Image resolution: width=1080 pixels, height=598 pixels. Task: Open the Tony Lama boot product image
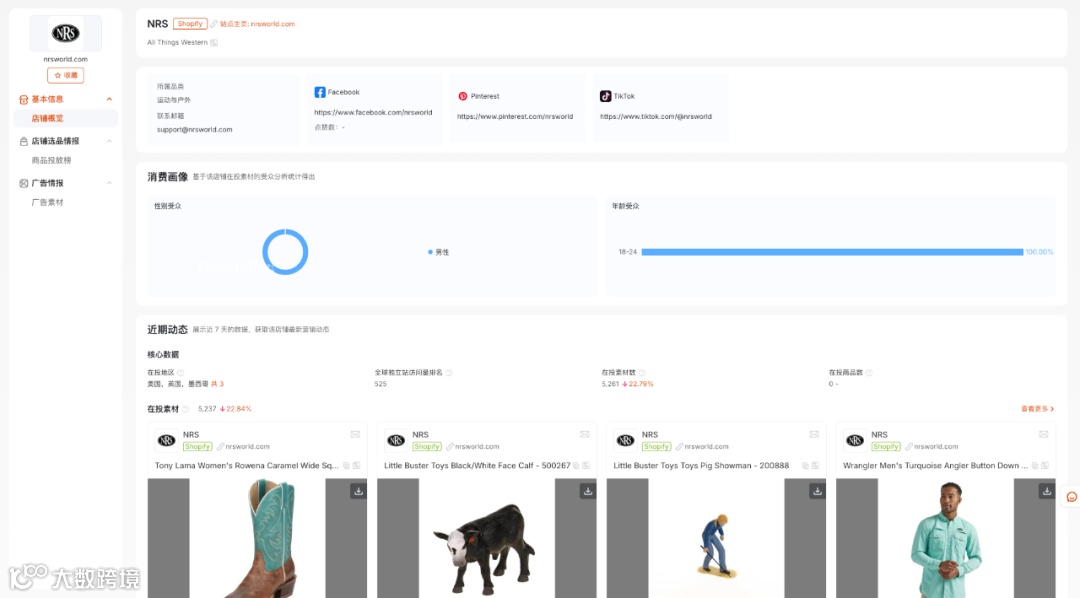tap(258, 538)
